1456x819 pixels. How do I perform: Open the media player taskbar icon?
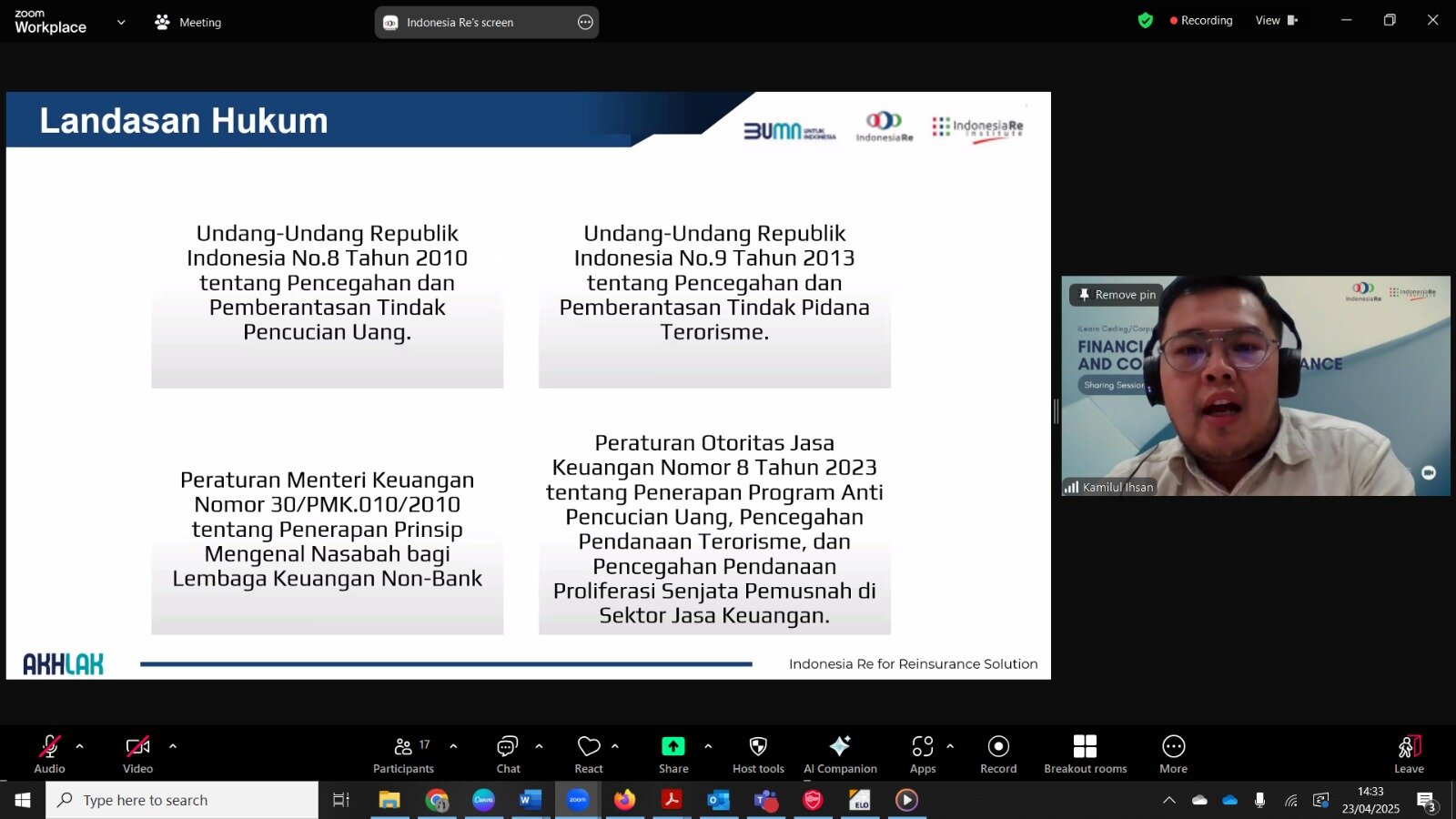click(906, 800)
